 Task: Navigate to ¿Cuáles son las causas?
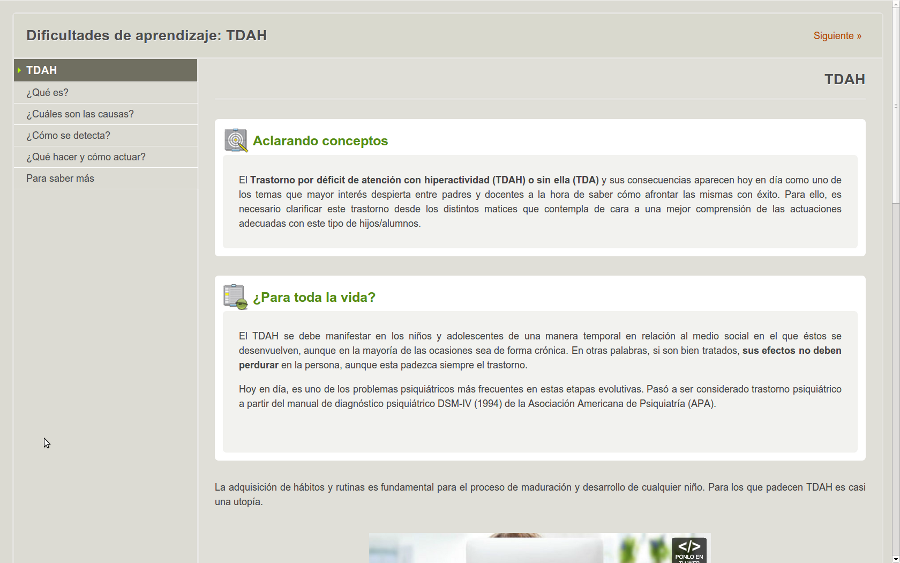click(80, 114)
